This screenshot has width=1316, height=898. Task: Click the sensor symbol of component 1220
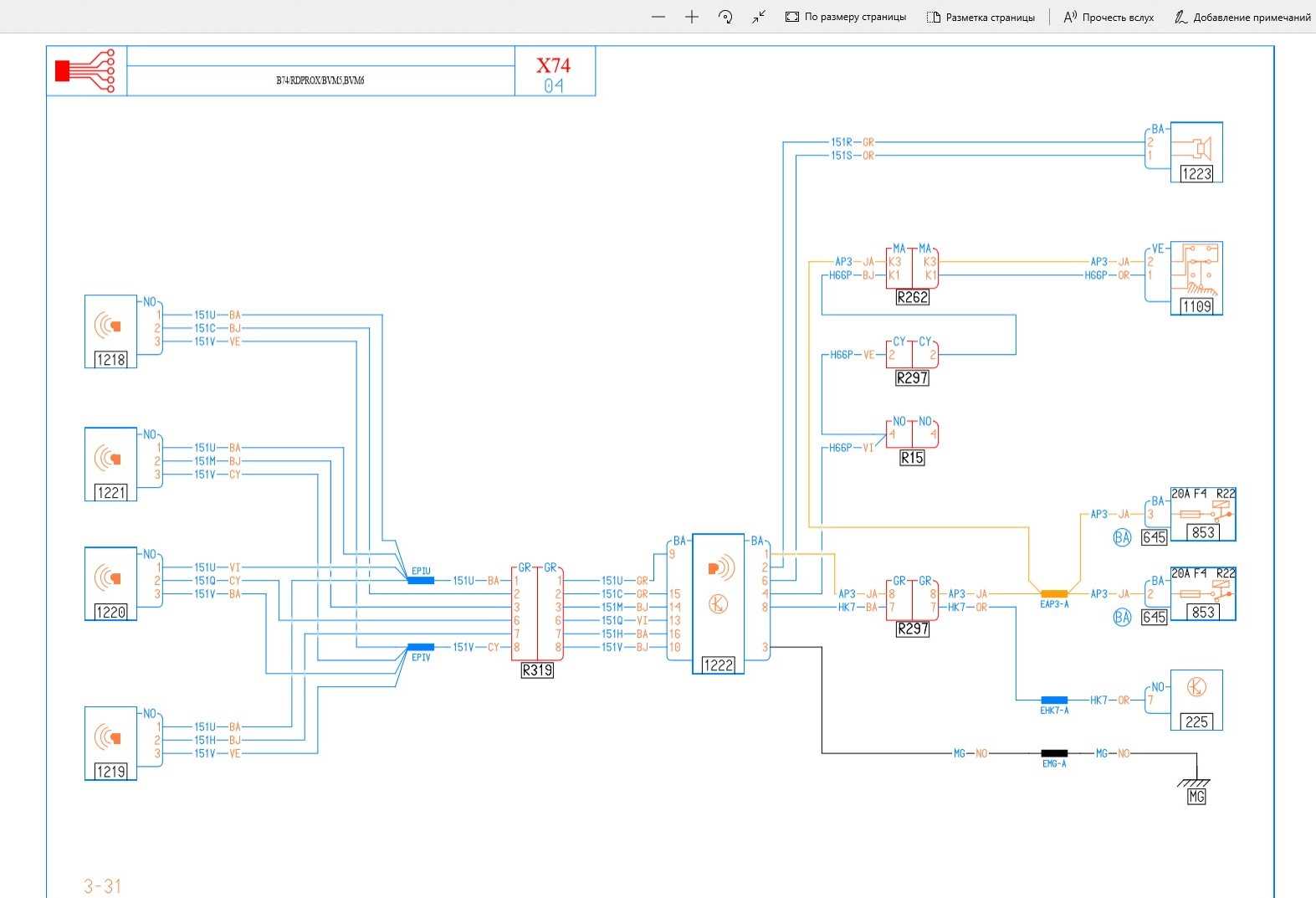point(110,577)
